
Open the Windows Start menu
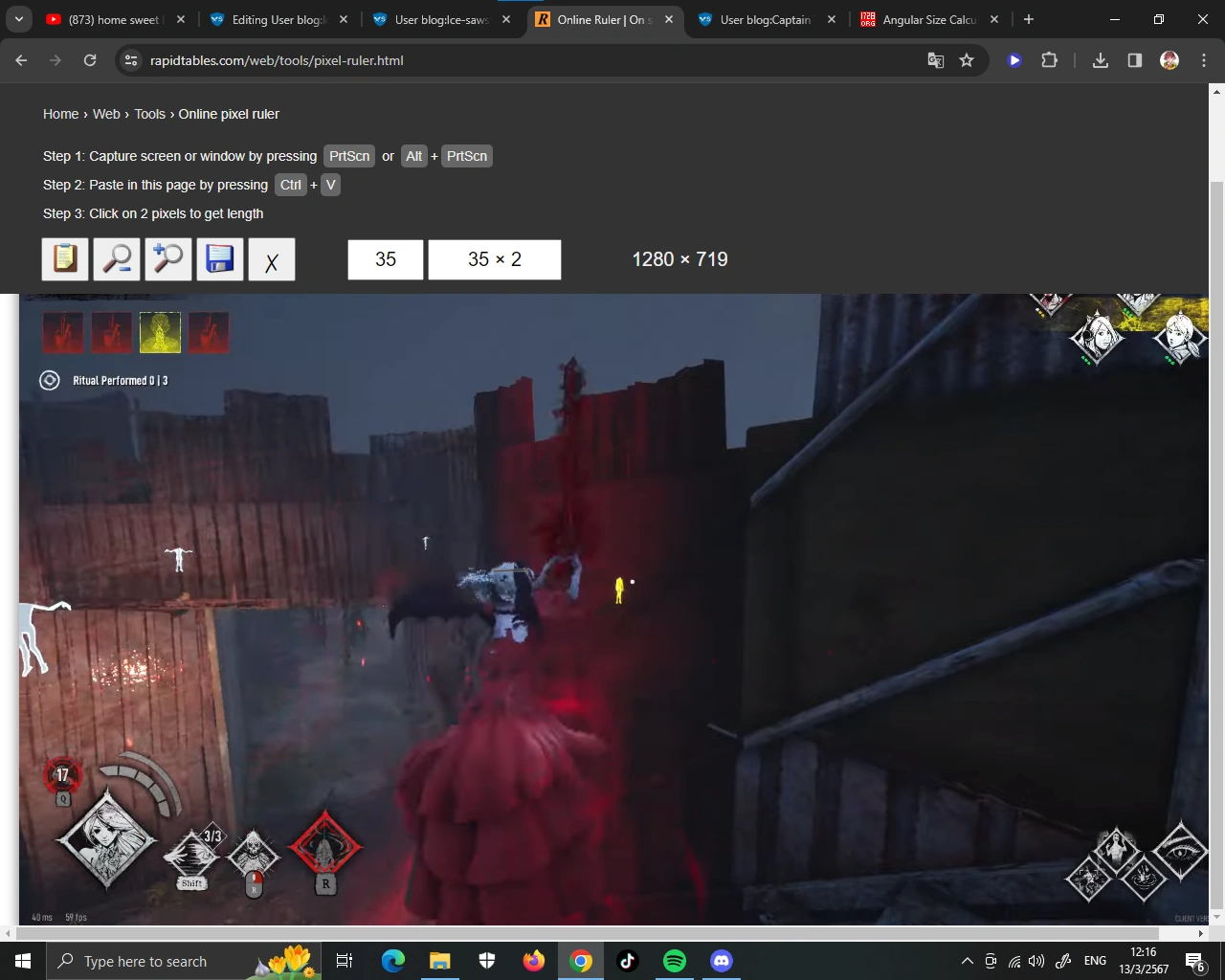pos(23,961)
